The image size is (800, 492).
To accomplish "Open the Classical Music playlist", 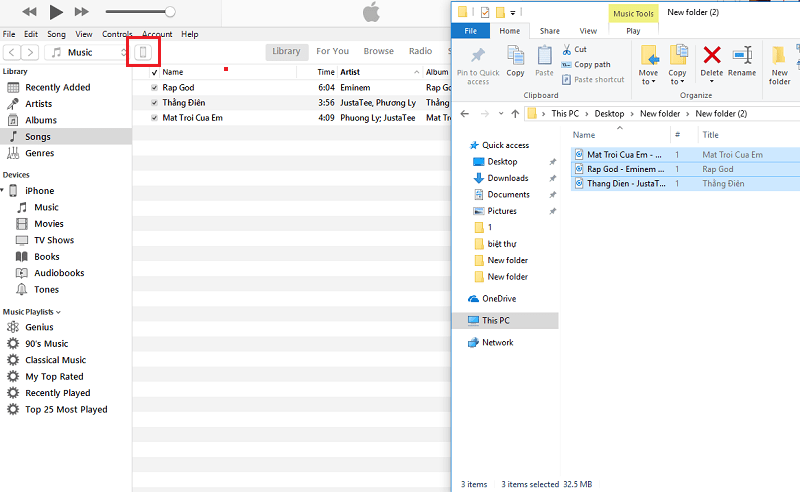I will [x=55, y=360].
